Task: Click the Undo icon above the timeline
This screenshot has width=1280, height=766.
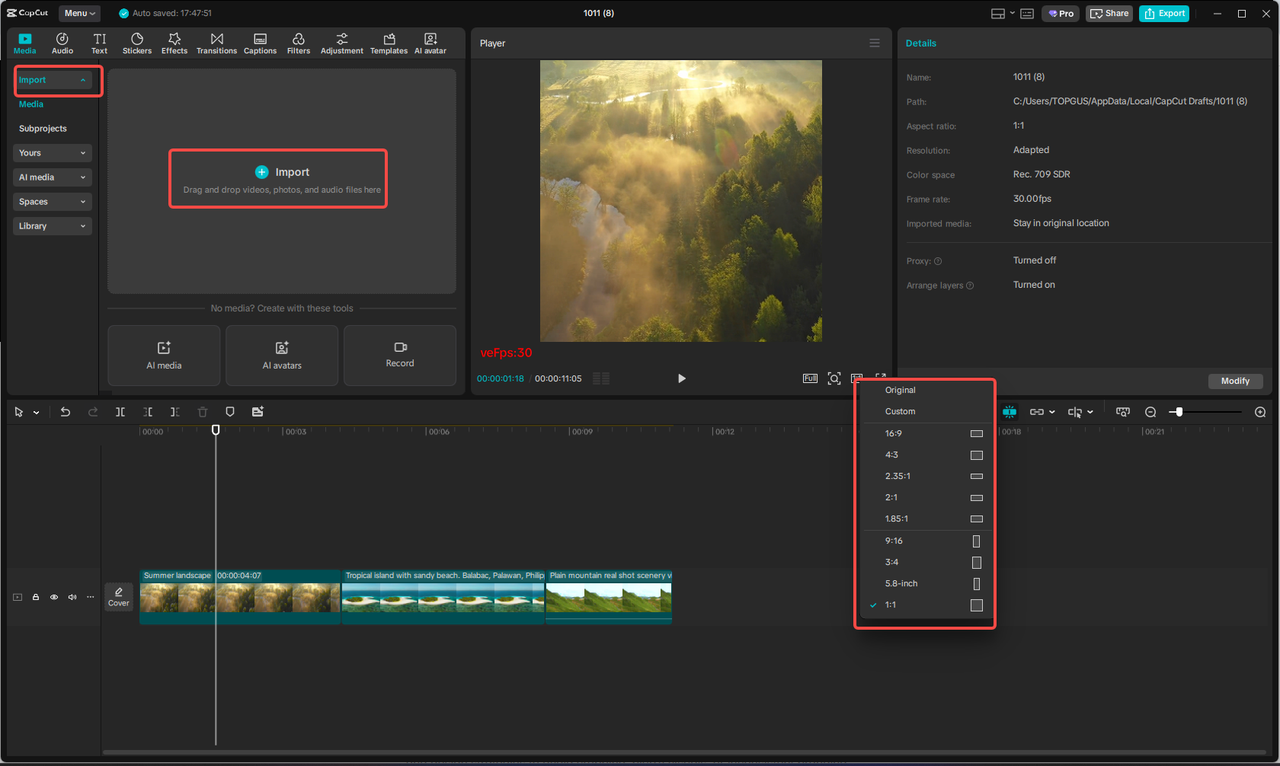Action: [x=65, y=411]
